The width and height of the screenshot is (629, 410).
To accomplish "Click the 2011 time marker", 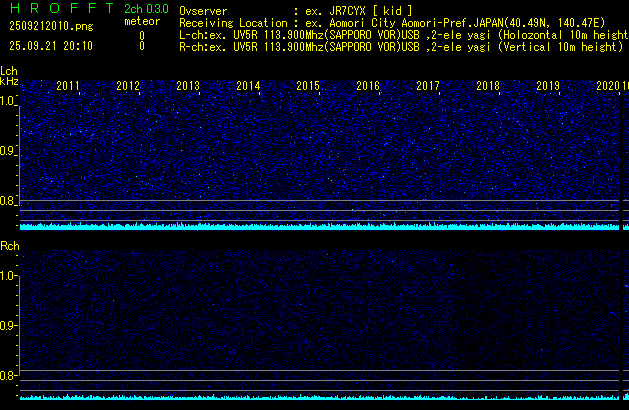I will (68, 87).
